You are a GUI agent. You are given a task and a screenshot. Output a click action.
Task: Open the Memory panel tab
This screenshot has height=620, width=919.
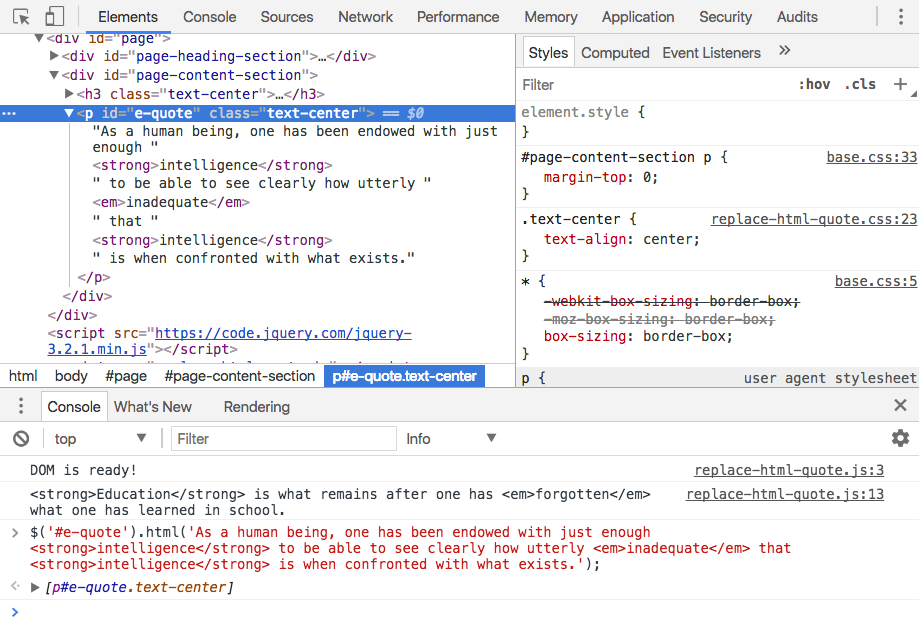point(550,17)
